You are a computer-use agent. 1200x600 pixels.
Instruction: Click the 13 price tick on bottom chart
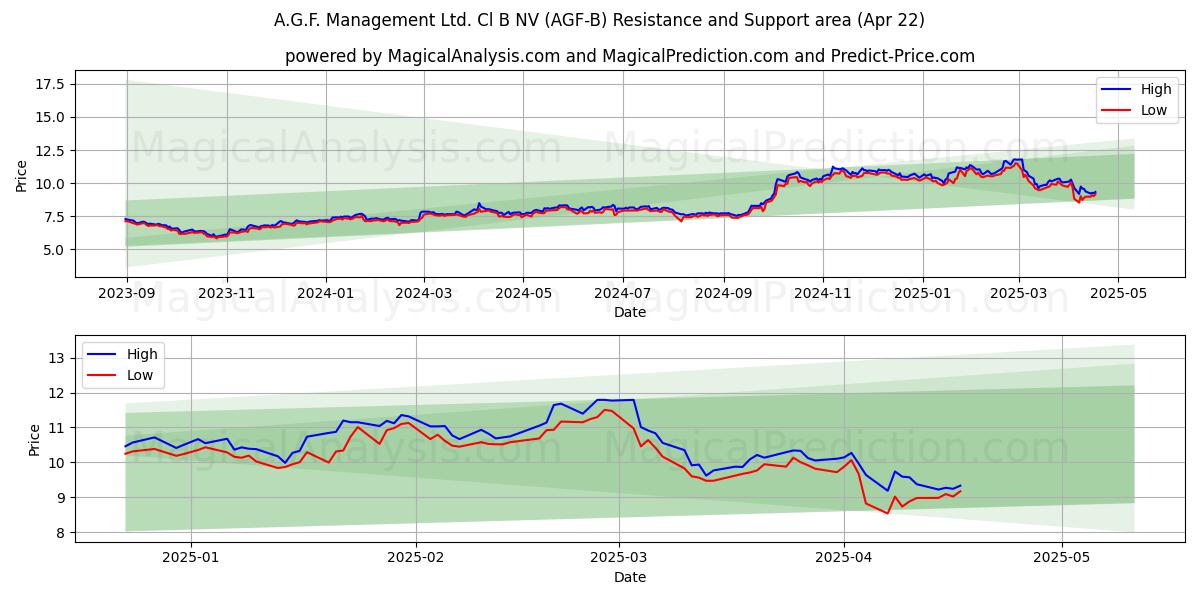(57, 358)
